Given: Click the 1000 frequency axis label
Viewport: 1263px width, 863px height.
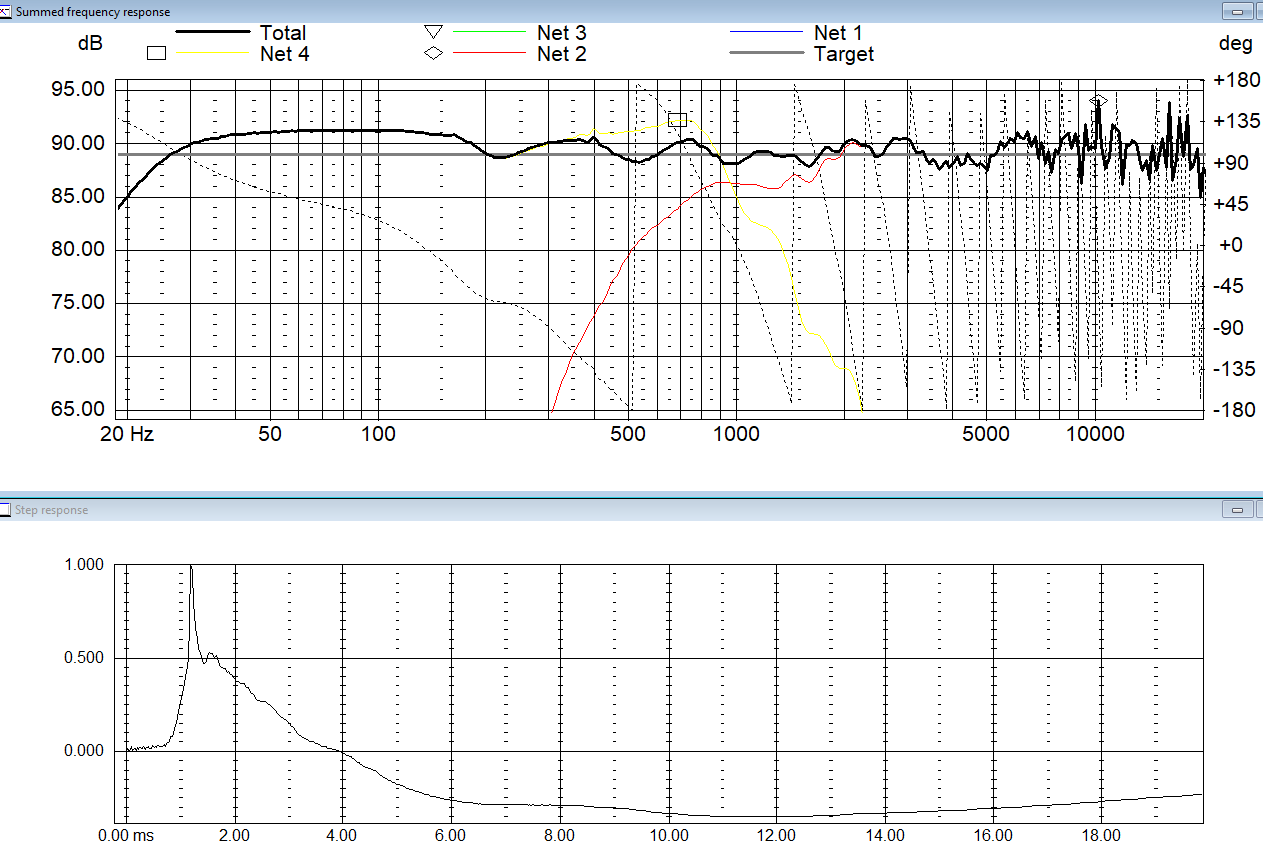Looking at the screenshot, I should click(736, 435).
